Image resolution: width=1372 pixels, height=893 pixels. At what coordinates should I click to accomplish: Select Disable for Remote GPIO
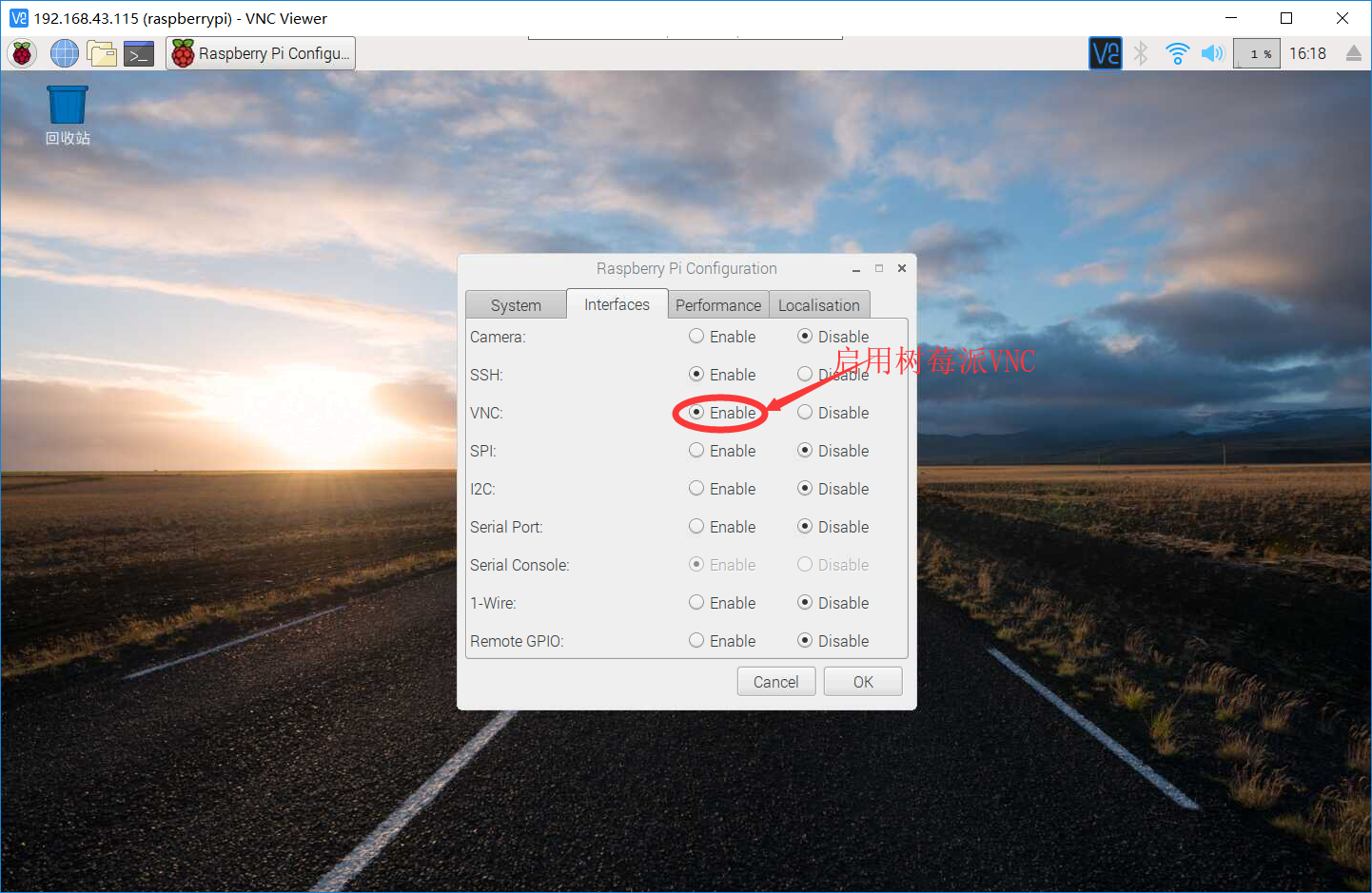point(833,641)
